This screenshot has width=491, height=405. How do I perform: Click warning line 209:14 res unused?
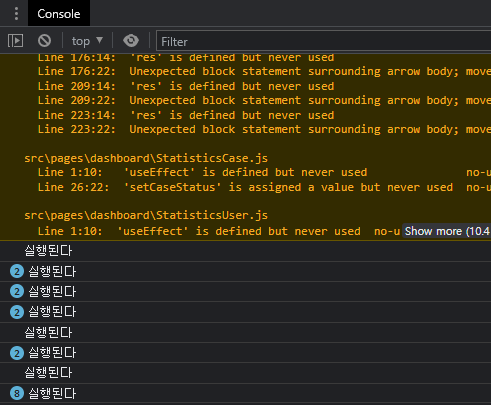click(x=186, y=86)
